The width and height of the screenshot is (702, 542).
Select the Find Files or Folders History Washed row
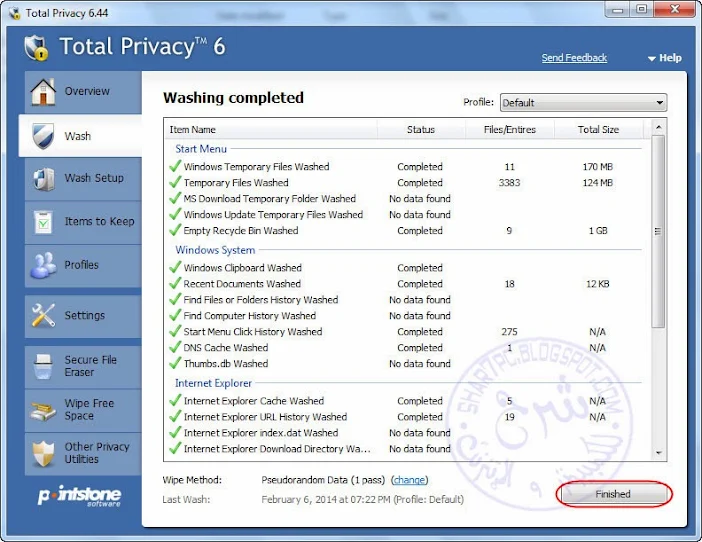(x=407, y=299)
